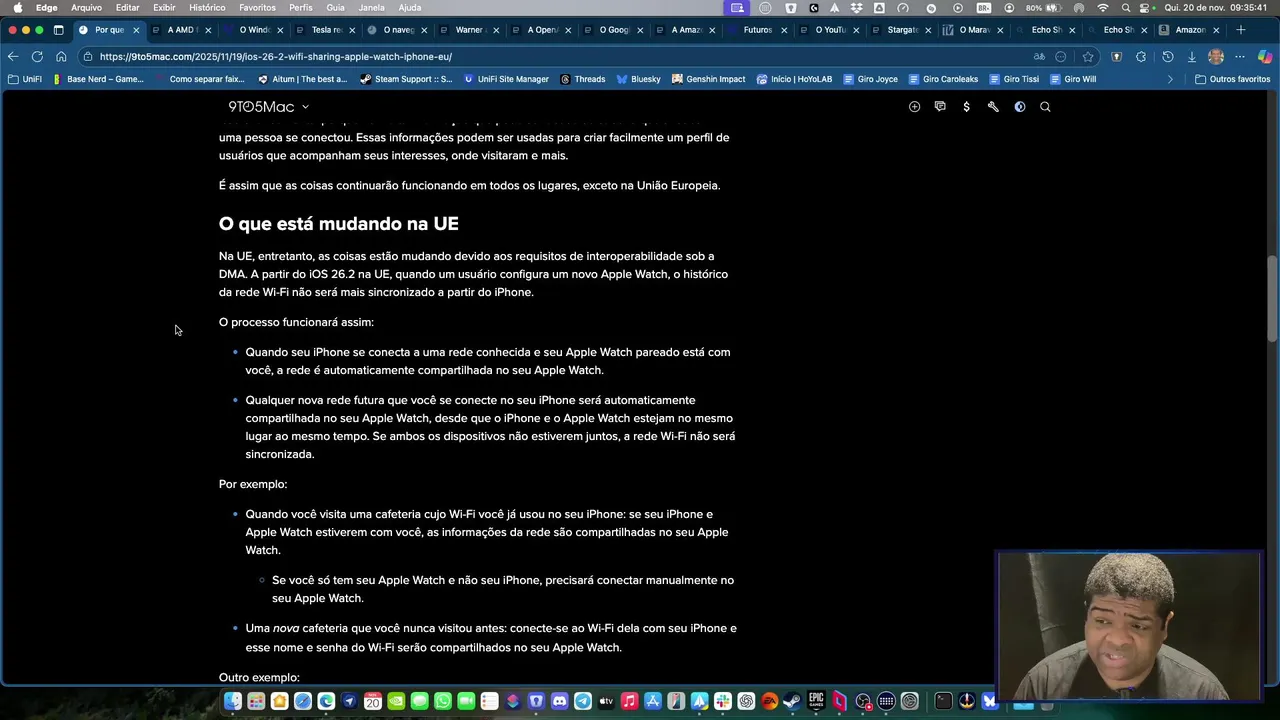Image resolution: width=1280 pixels, height=720 pixels.
Task: Open Apple TV in the Dock
Action: (606, 701)
